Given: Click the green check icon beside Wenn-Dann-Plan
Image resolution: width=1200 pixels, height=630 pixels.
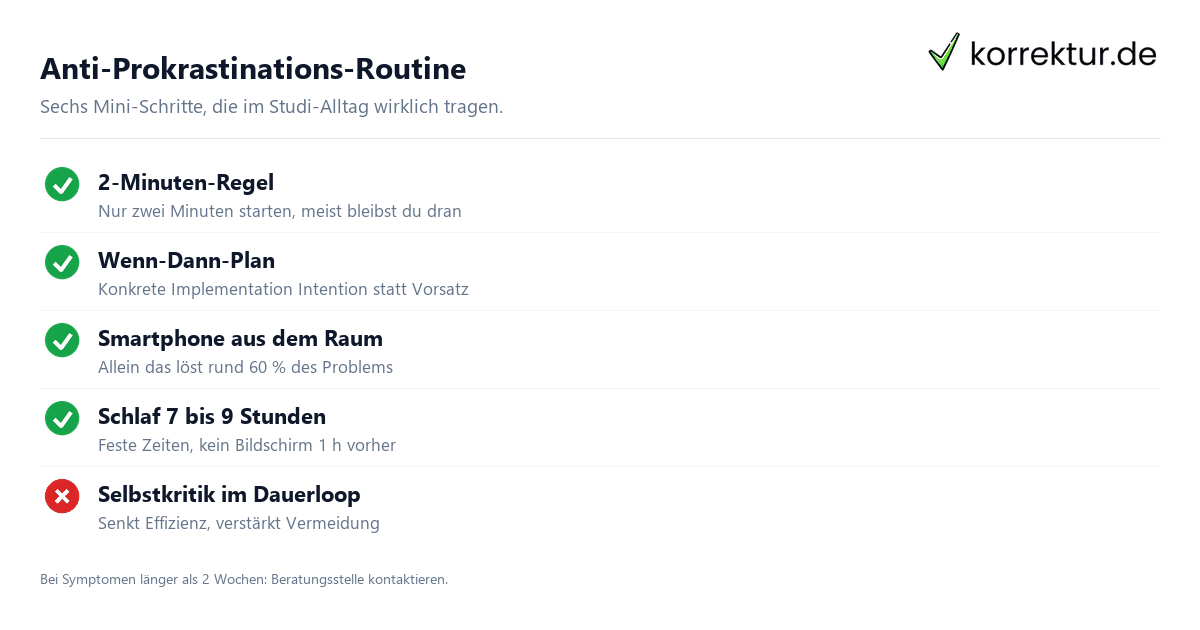Looking at the screenshot, I should (x=62, y=262).
